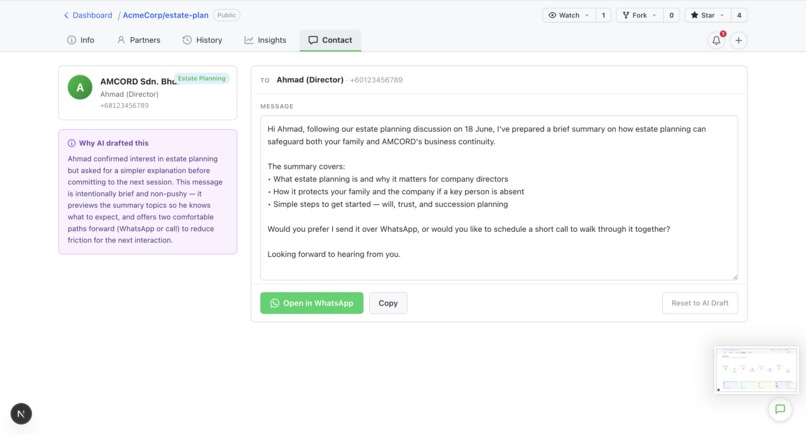This screenshot has width=806, height=435.
Task: Open the stargazers count of 4
Action: tap(739, 15)
